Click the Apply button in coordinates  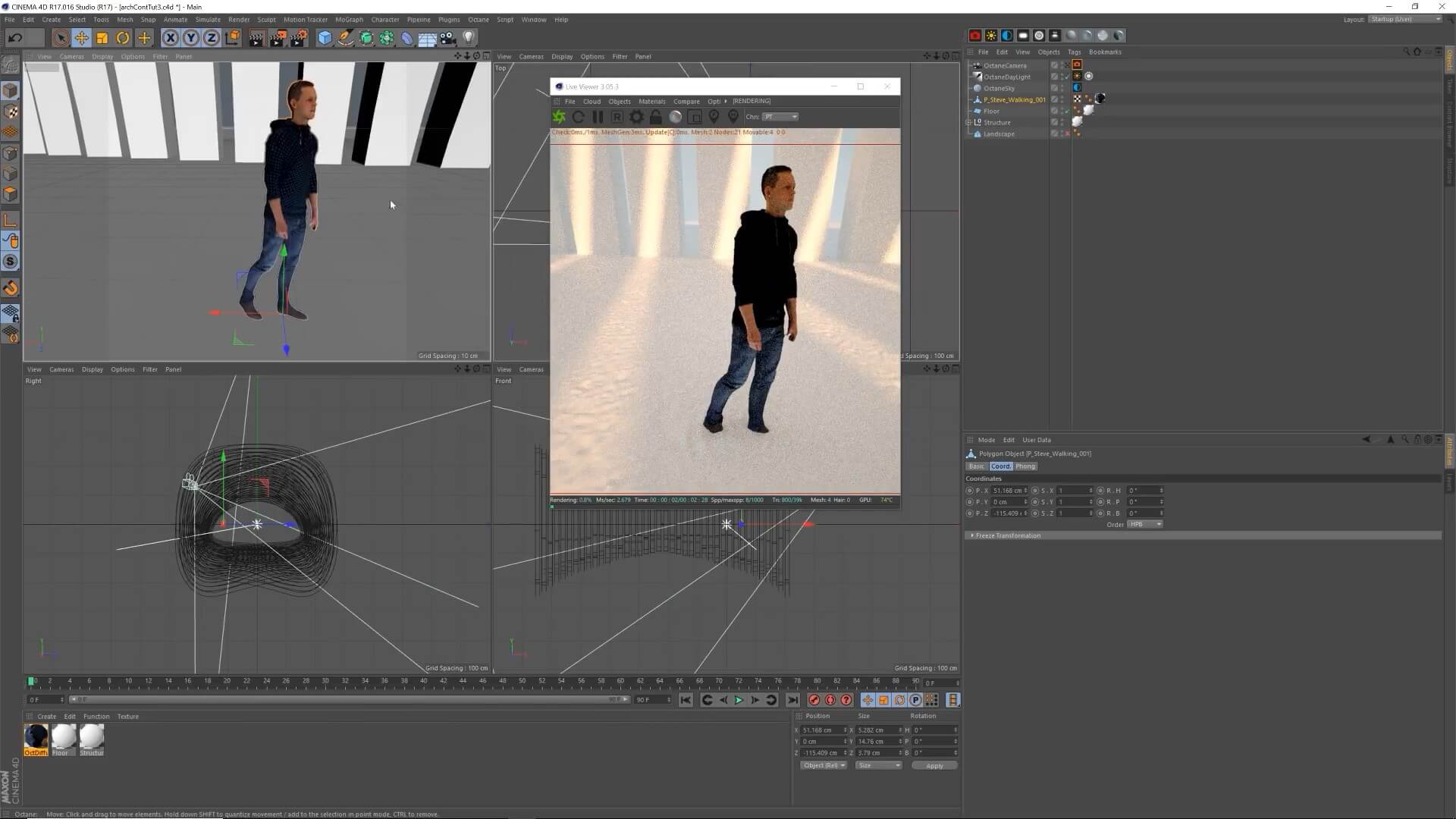pyautogui.click(x=934, y=766)
